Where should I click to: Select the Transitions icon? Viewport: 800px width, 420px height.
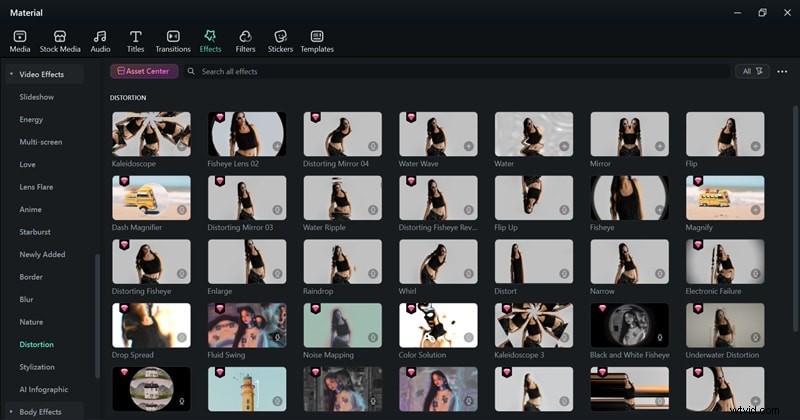coord(173,40)
